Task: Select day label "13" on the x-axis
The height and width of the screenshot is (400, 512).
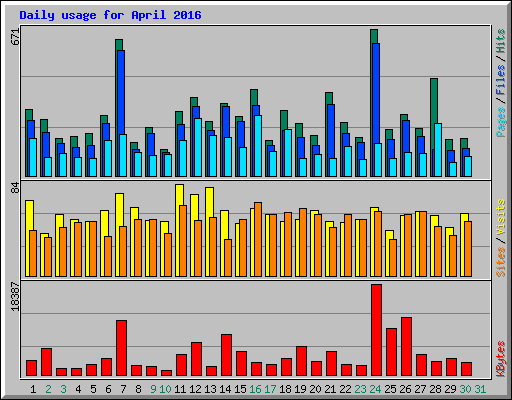Action: [210, 389]
